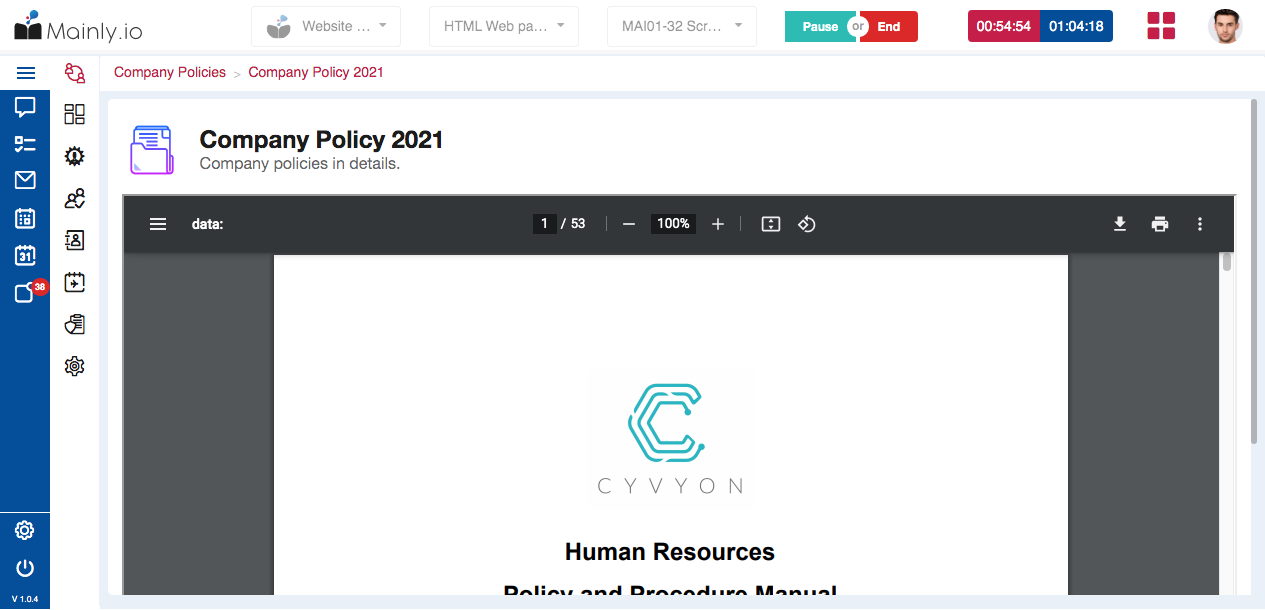Zoom in the PDF with plus
Image resolution: width=1265 pixels, height=610 pixels.
[x=717, y=224]
